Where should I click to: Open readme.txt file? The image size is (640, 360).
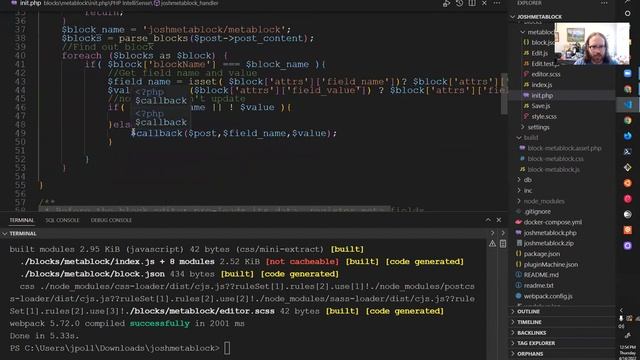point(538,286)
